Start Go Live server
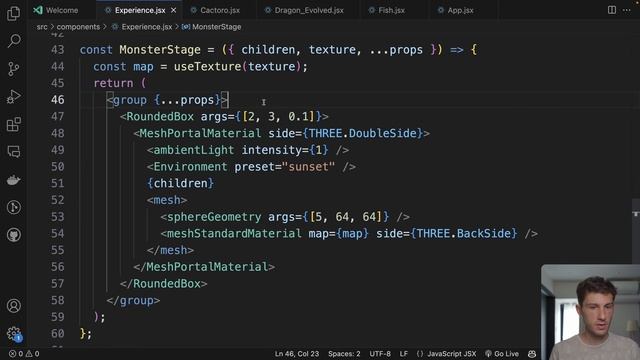This screenshot has width=640, height=360. [502, 354]
